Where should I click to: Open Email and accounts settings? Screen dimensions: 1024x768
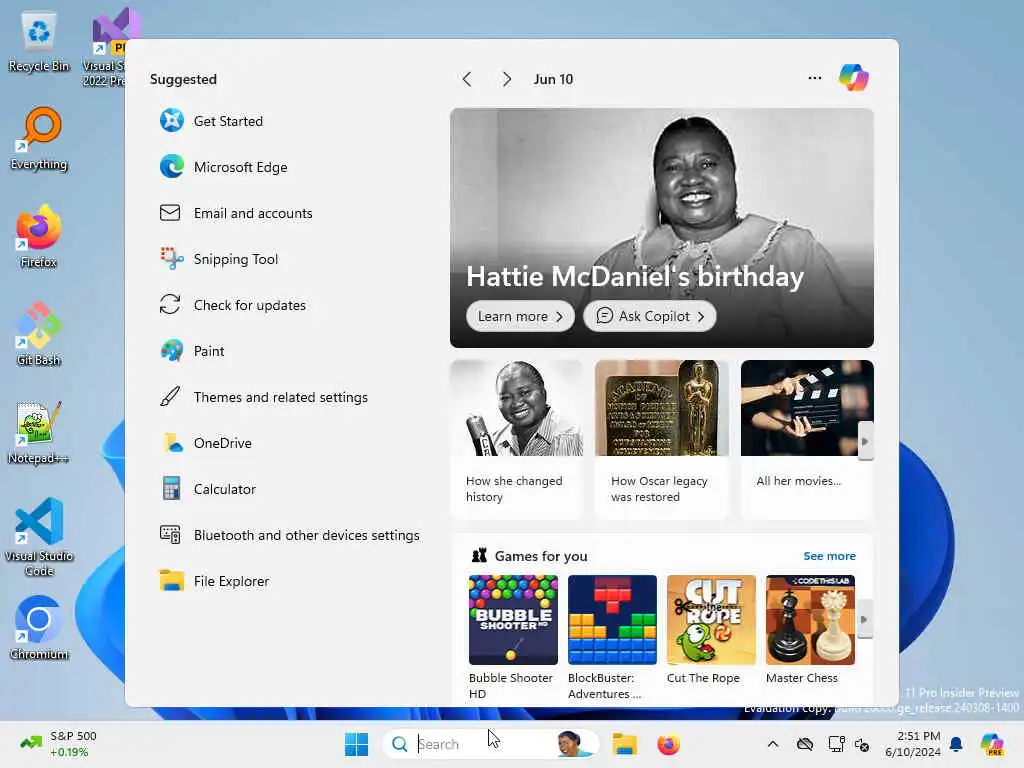(236, 213)
